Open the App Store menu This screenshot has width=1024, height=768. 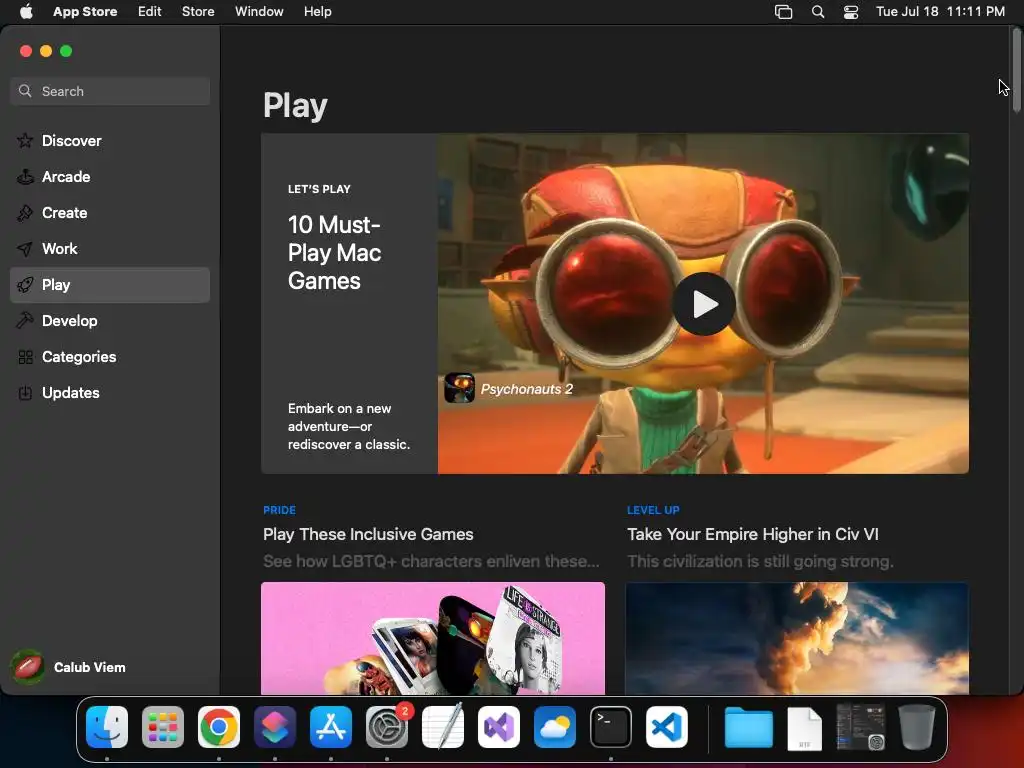[x=85, y=12]
